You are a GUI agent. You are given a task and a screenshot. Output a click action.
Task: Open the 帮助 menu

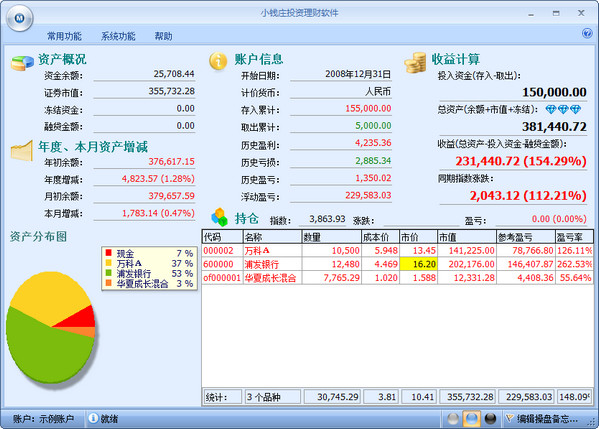point(163,36)
